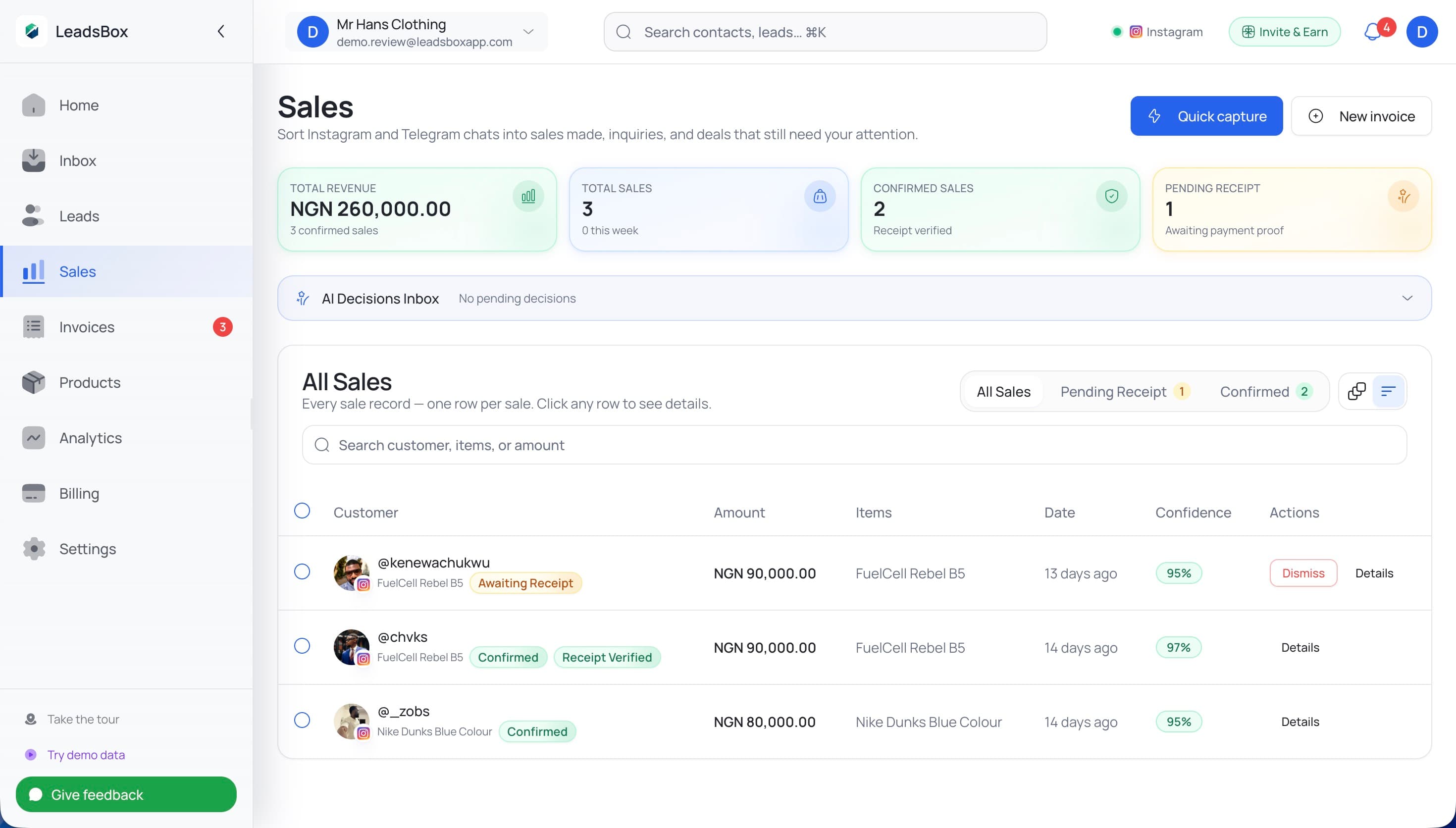This screenshot has height=828, width=1456.
Task: Click the Invite & Earn button
Action: (1284, 32)
